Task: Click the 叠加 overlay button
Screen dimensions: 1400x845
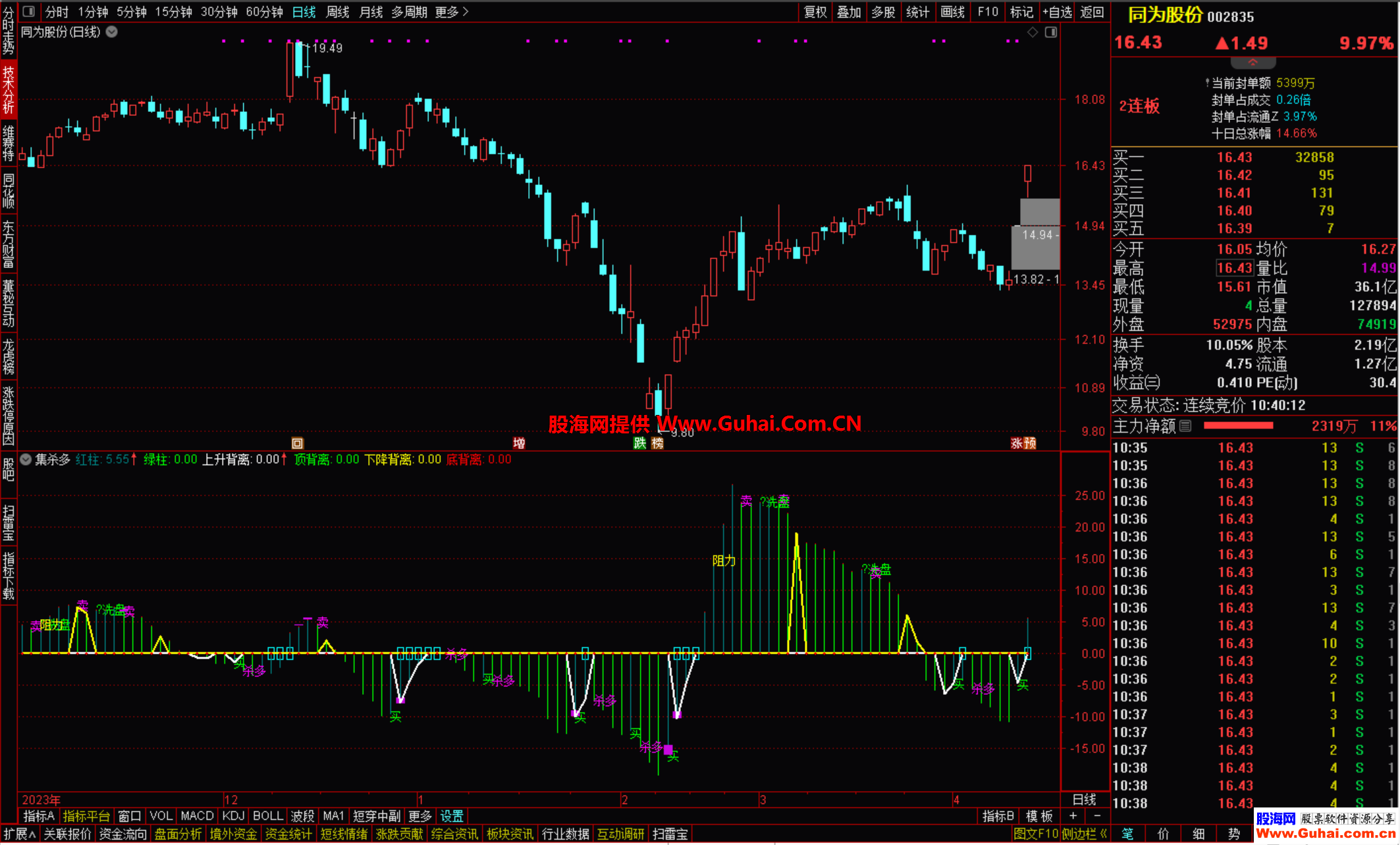Action: [x=849, y=12]
